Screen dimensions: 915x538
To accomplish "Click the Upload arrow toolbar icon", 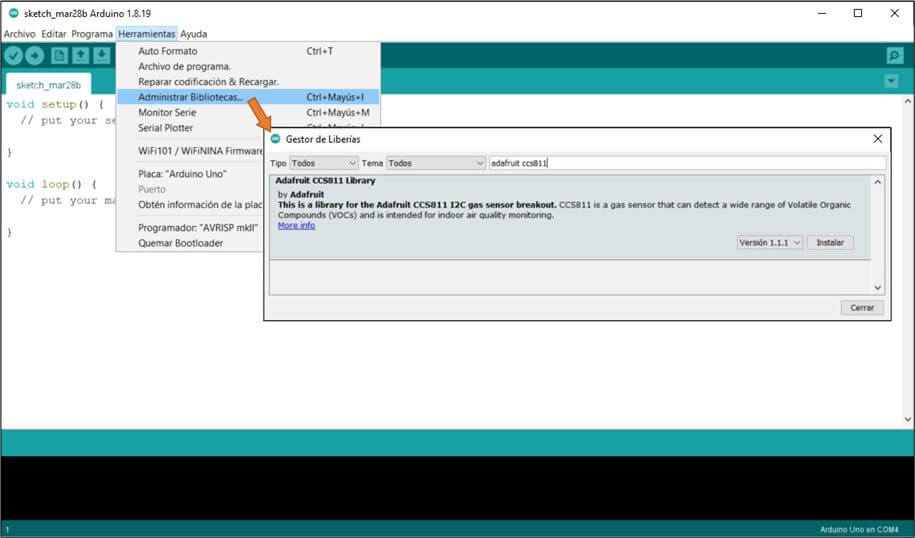I will (x=35, y=56).
